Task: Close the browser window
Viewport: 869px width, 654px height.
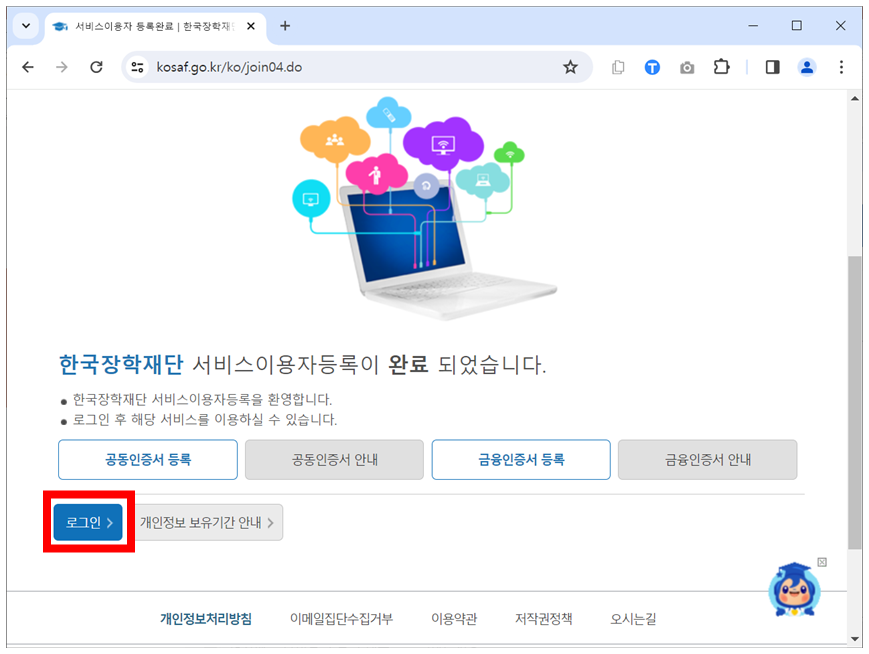Action: pyautogui.click(x=840, y=25)
